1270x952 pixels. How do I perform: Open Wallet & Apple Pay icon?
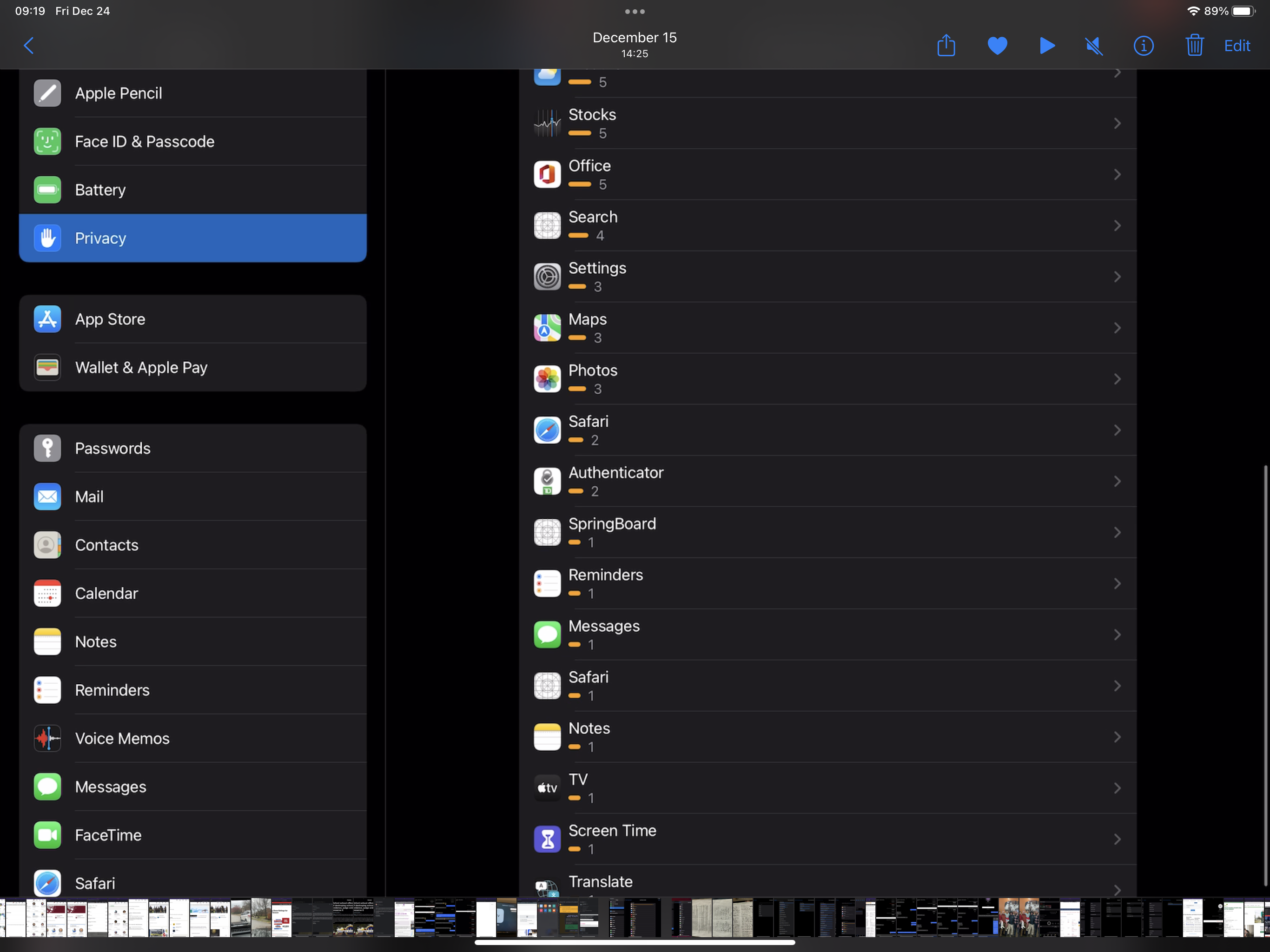(x=47, y=367)
